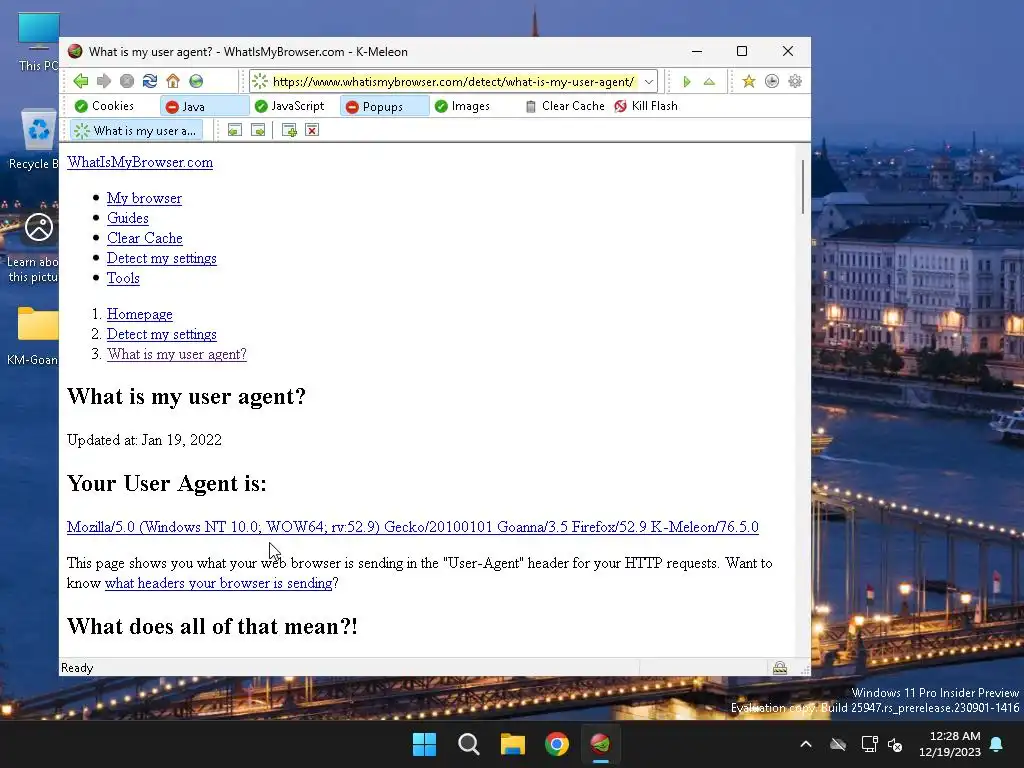Show hidden system tray icons chevron
Image resolution: width=1024 pixels, height=768 pixels.
pos(806,744)
